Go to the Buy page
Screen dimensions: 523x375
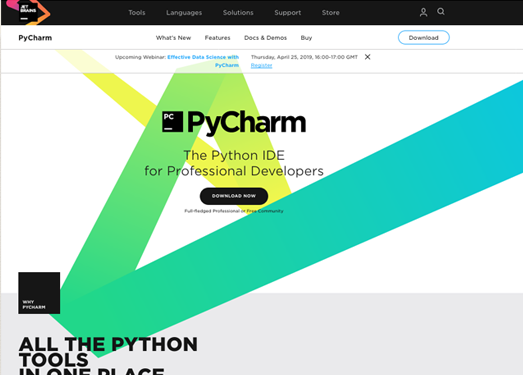click(x=306, y=38)
